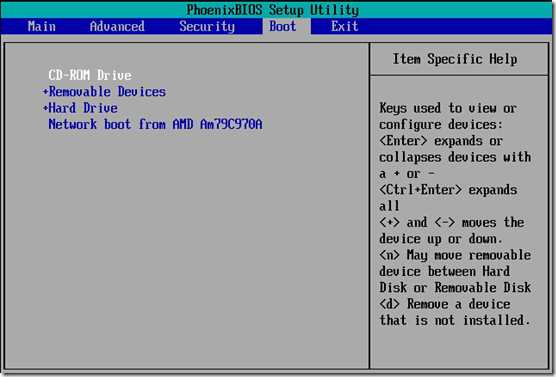Click the 'that is not installed.' help line

455,320
